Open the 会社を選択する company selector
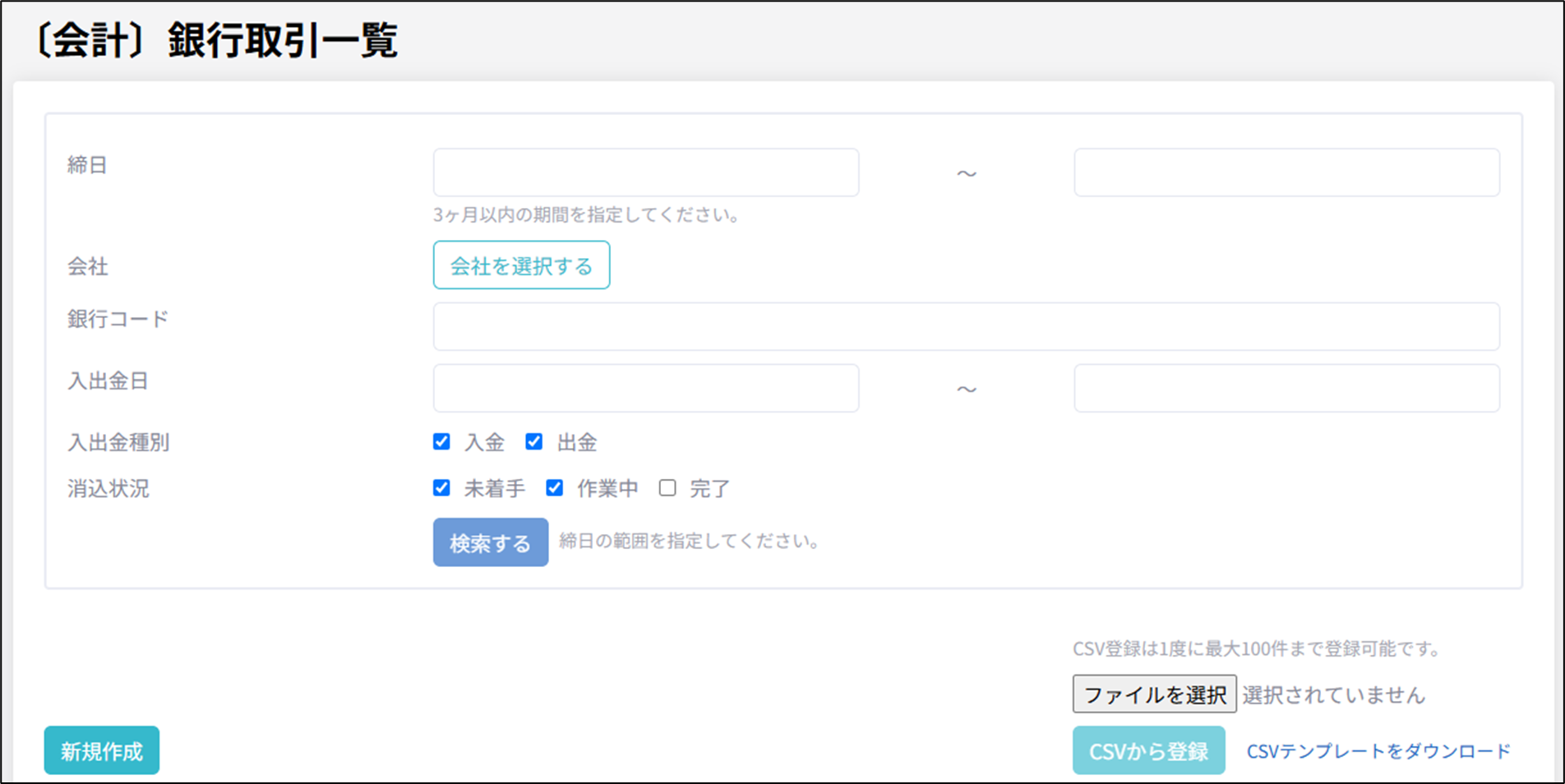 pos(521,265)
